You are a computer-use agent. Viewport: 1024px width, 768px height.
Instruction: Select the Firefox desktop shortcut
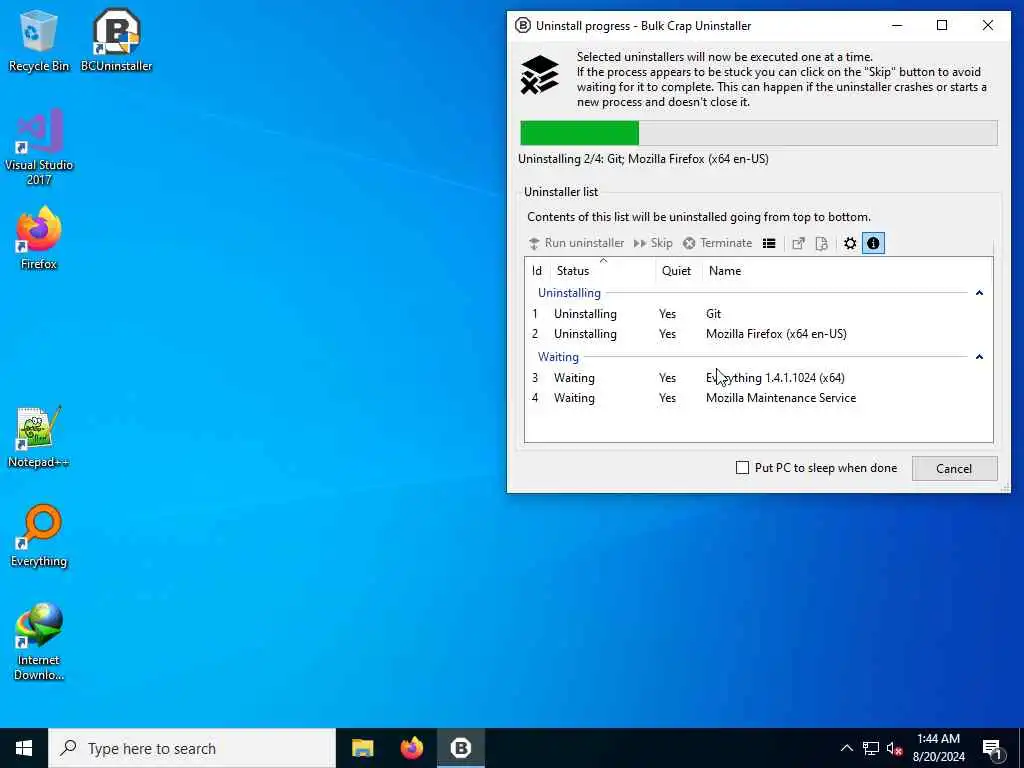tap(39, 238)
